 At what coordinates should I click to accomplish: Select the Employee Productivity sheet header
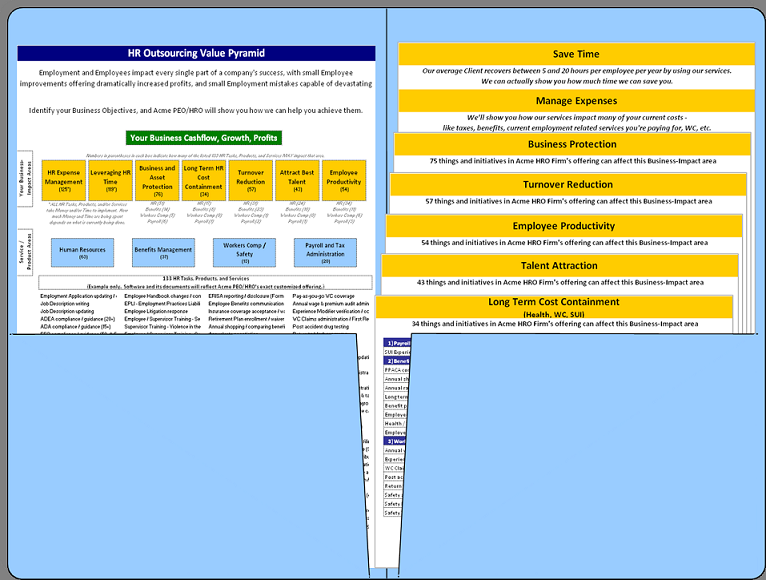[564, 226]
